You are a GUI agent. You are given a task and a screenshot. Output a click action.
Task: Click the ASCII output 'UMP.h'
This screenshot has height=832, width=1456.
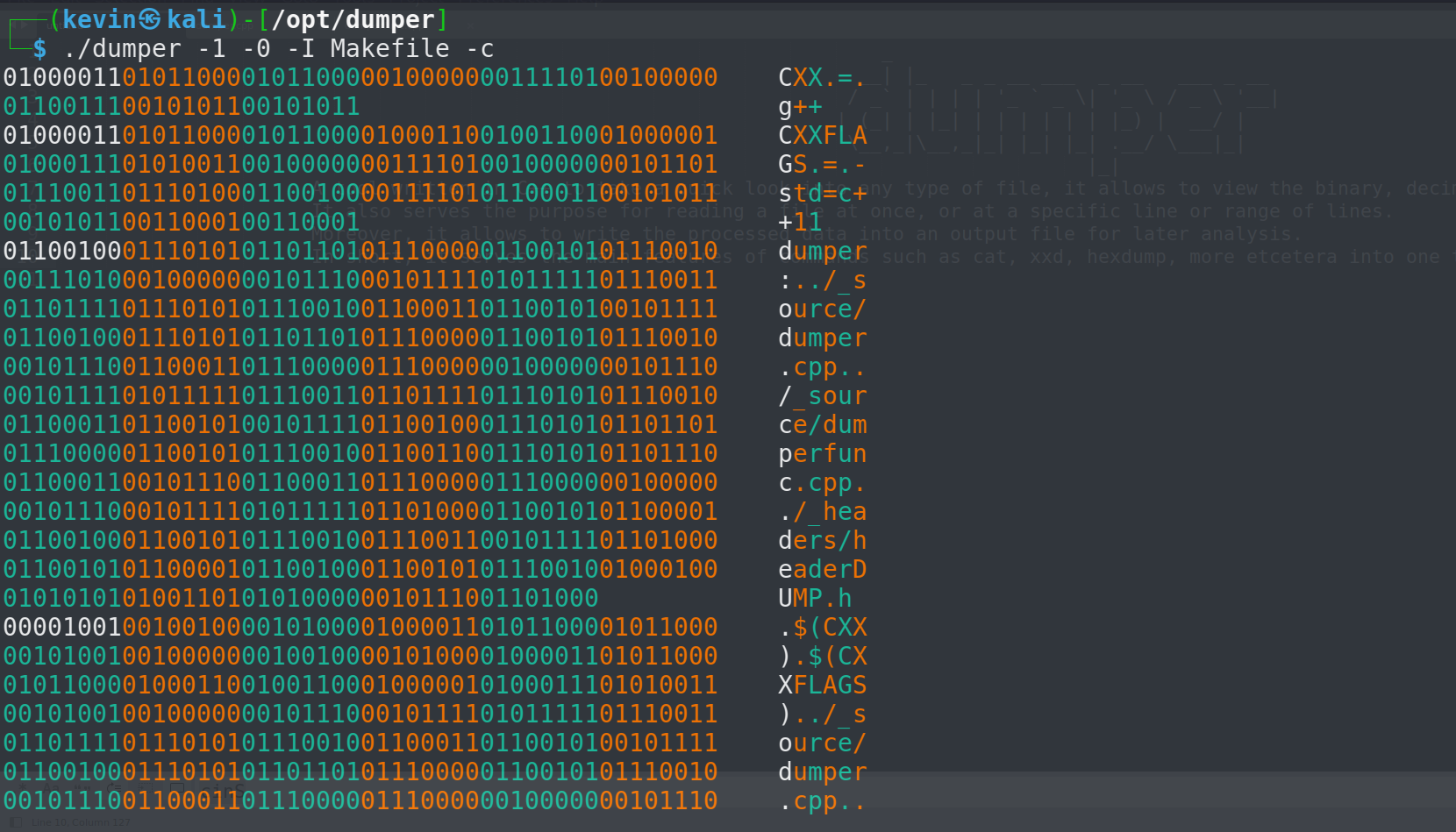click(815, 598)
